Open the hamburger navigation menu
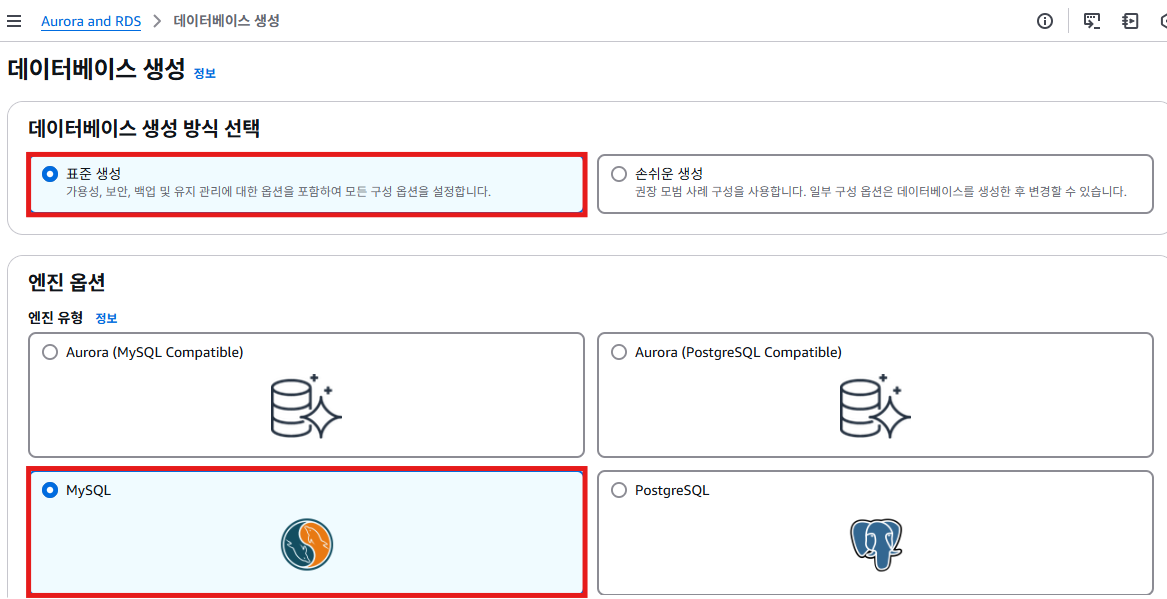Screen dimensions: 1167x599 coord(13,21)
